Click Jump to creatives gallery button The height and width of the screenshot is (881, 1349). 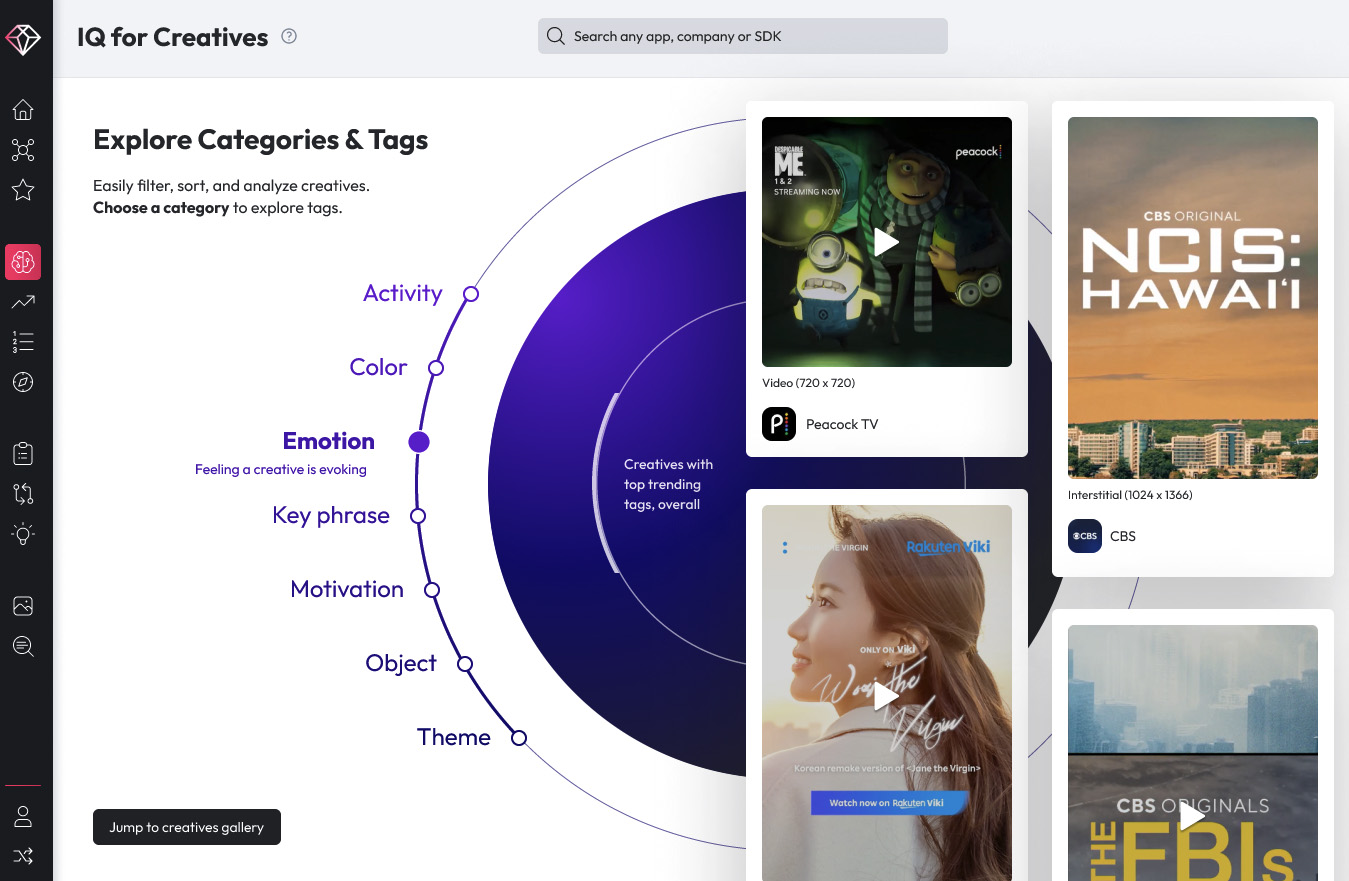[187, 827]
